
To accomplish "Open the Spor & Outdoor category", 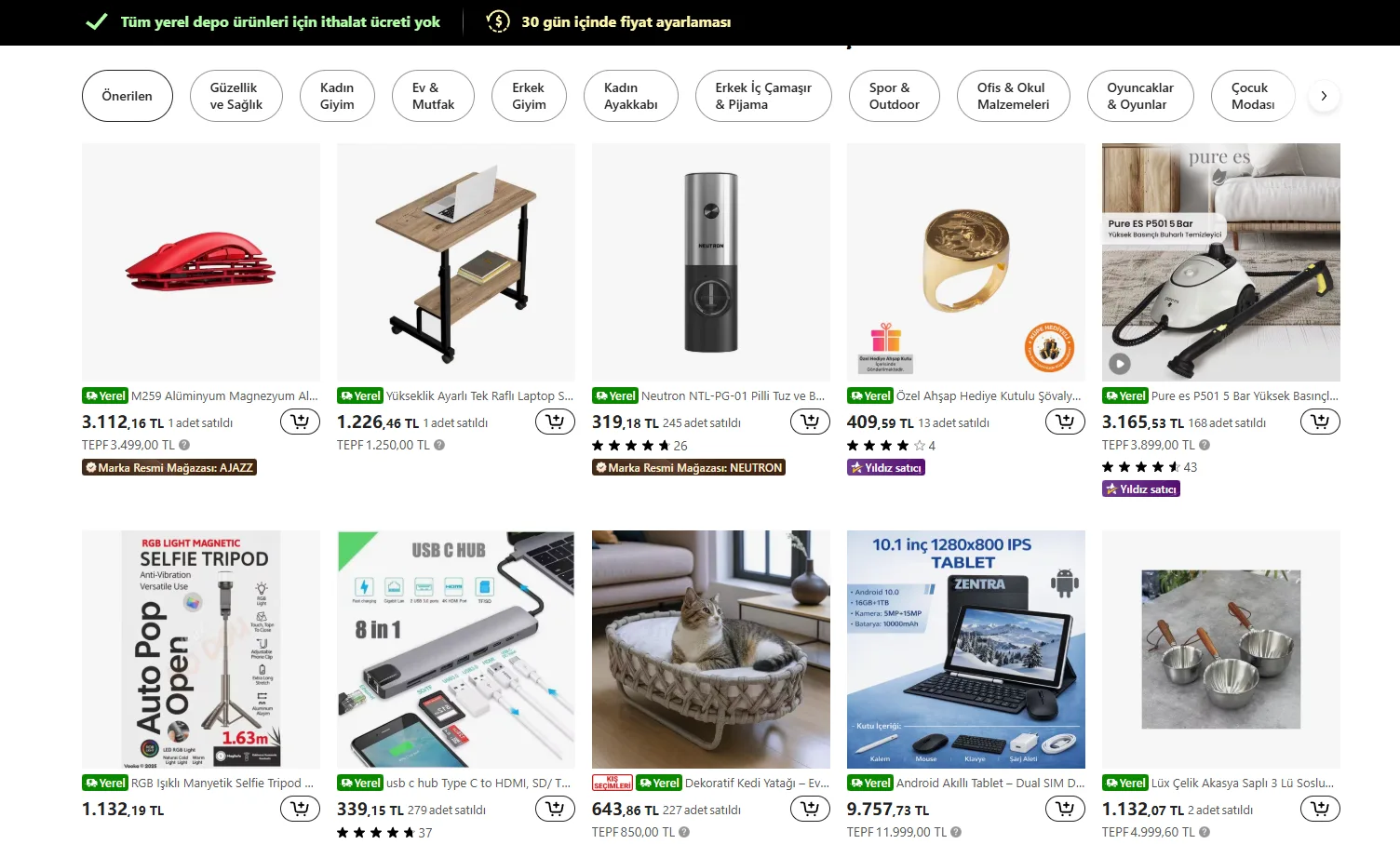I will (x=895, y=96).
